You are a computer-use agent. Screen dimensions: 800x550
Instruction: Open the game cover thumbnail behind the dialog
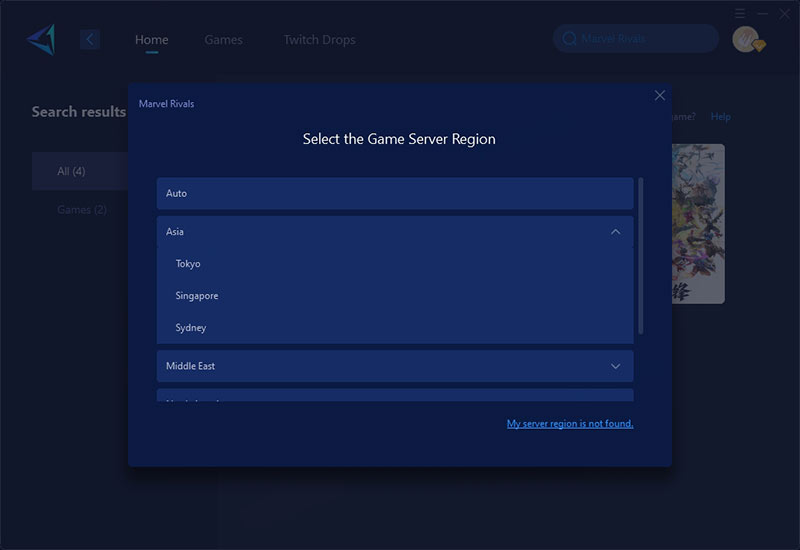[x=698, y=224]
